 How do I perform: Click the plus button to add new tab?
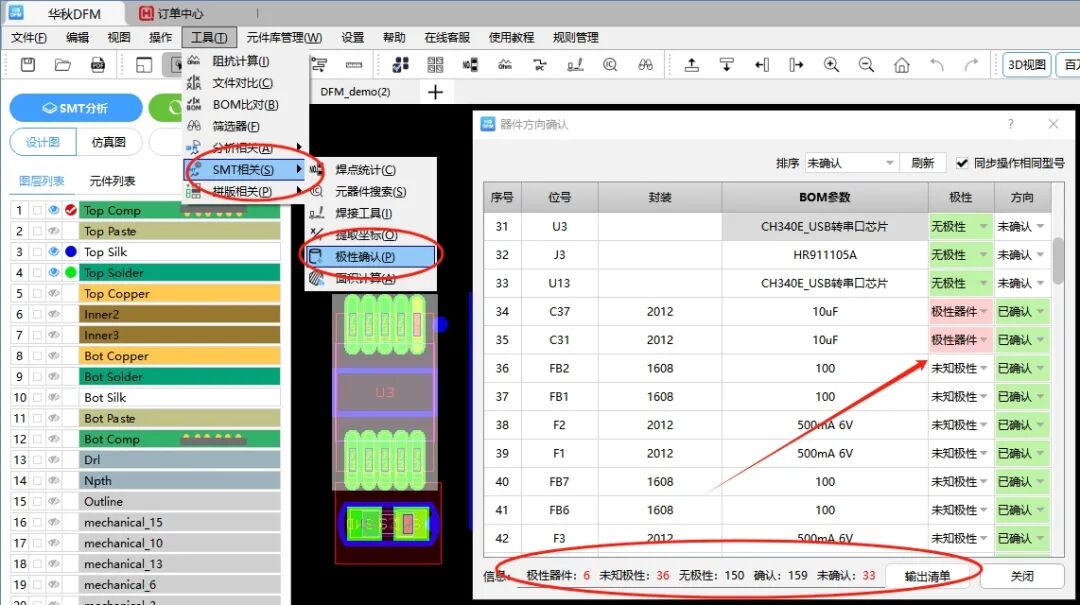click(x=435, y=92)
